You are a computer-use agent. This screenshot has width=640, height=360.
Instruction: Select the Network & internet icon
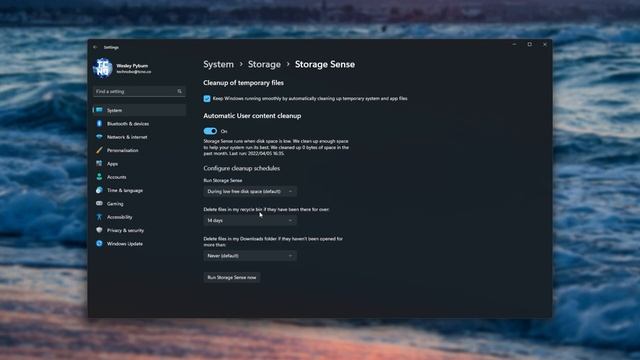[99, 137]
